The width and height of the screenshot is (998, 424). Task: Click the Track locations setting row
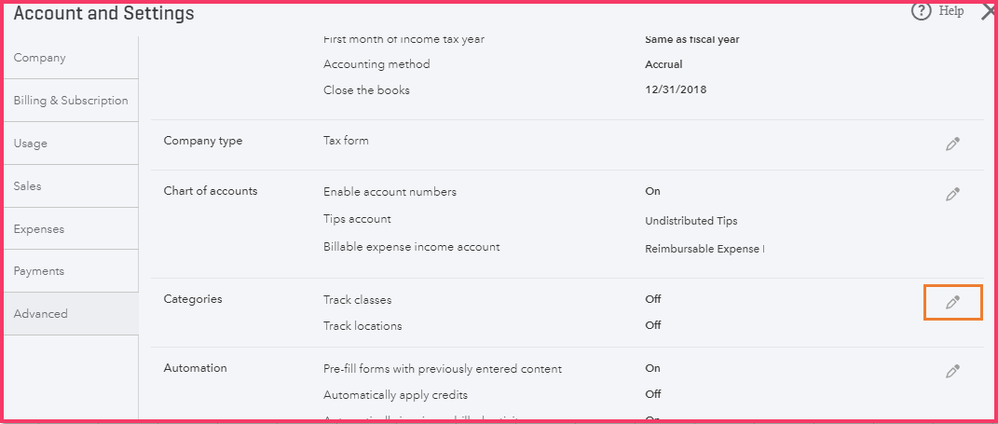point(362,325)
